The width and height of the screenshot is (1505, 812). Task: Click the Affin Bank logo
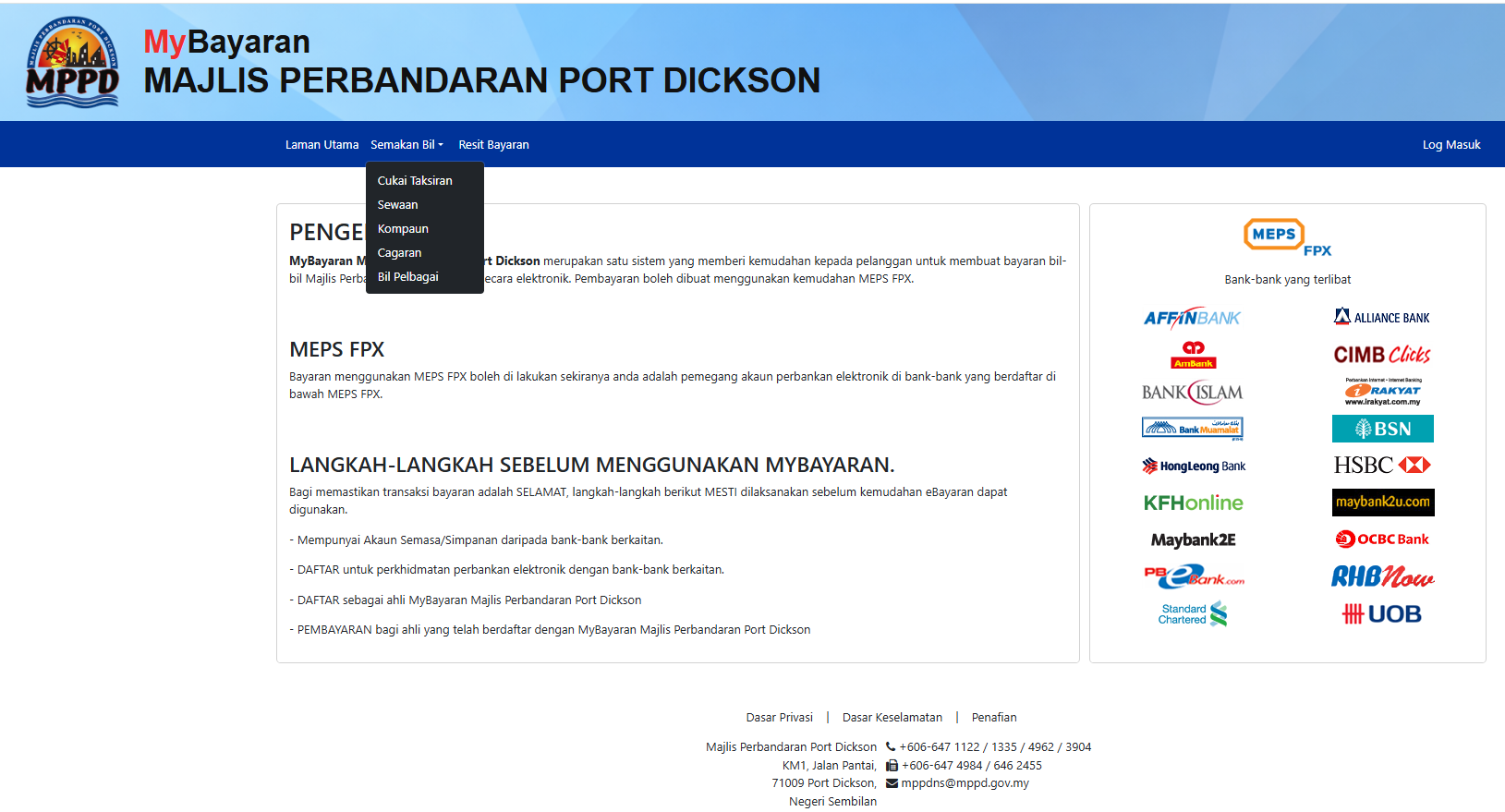[1192, 318]
